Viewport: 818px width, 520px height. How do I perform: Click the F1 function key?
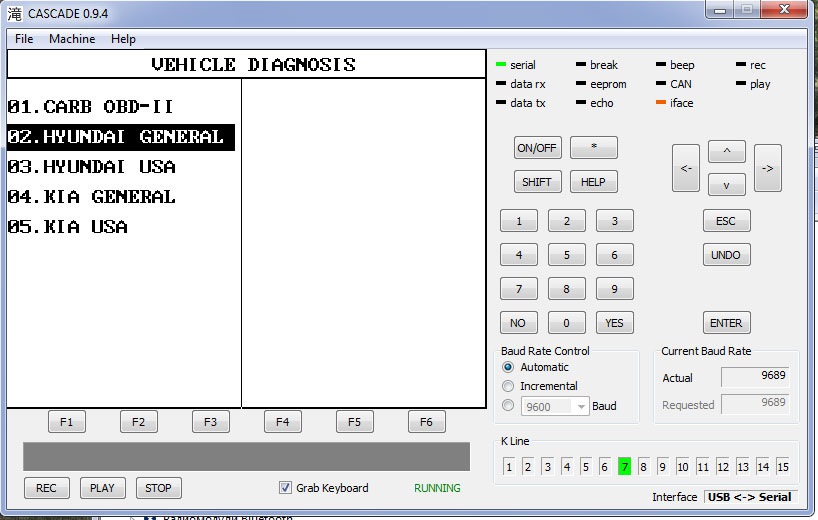(67, 422)
